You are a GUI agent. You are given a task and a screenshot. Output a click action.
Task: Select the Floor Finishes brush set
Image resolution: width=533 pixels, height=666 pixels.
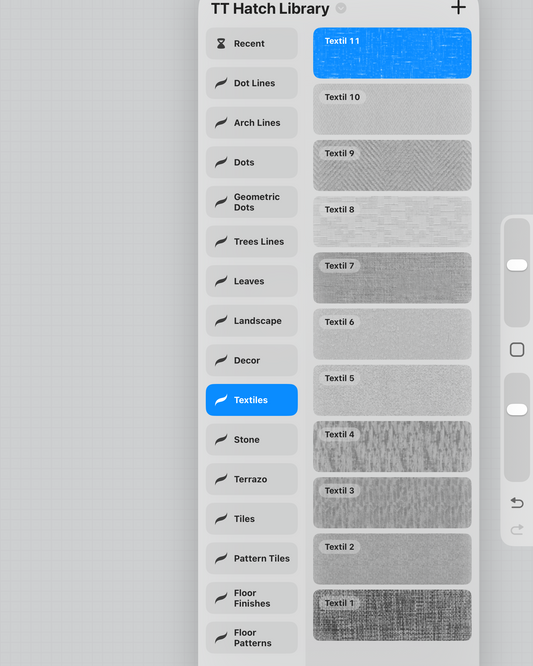click(252, 598)
